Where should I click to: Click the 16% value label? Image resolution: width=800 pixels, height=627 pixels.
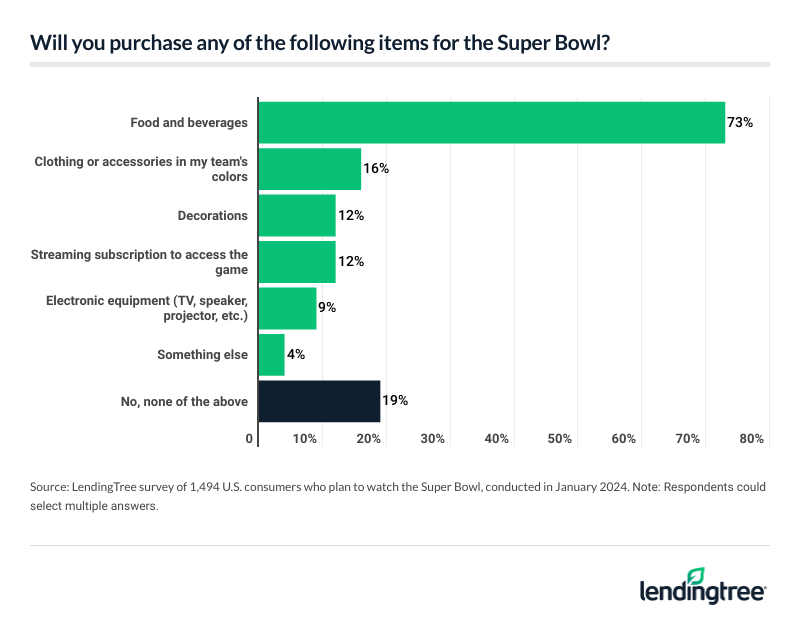point(376,169)
